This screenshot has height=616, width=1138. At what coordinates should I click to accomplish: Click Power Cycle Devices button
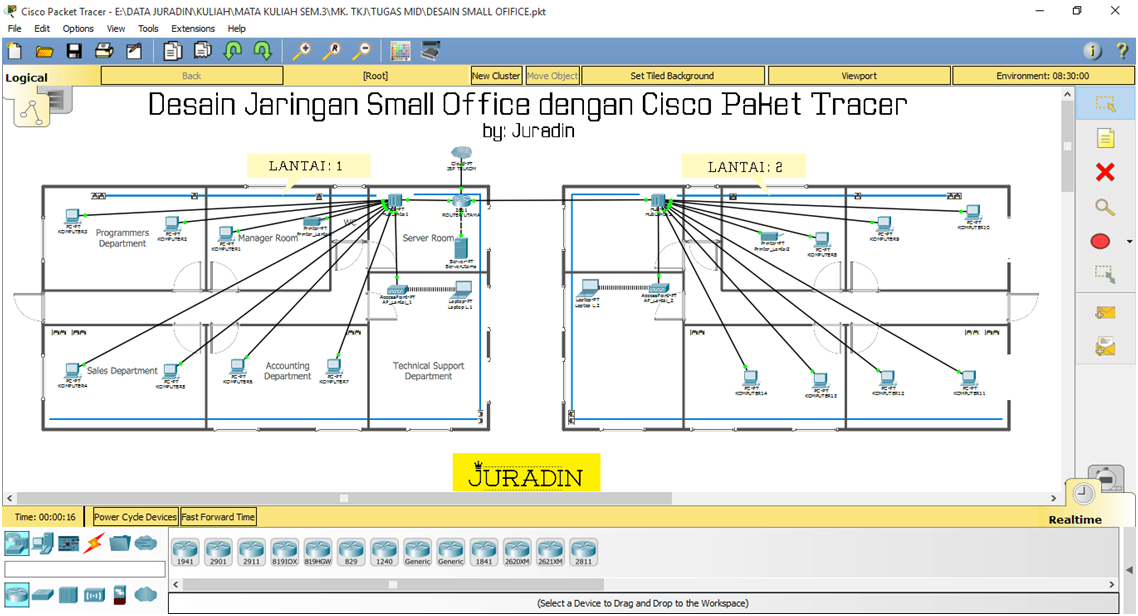(x=135, y=517)
